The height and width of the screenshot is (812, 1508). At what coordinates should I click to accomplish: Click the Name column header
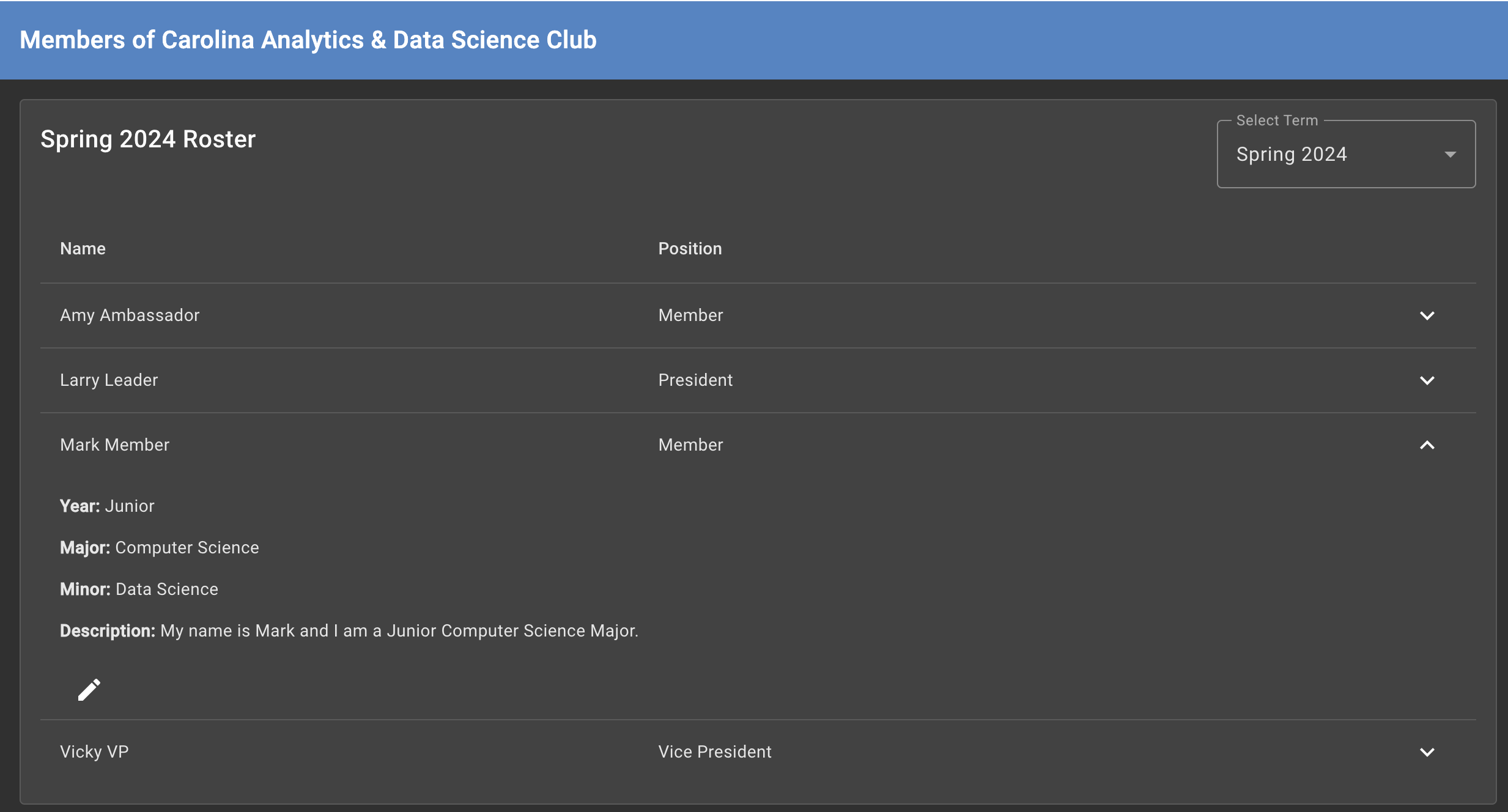coord(83,249)
